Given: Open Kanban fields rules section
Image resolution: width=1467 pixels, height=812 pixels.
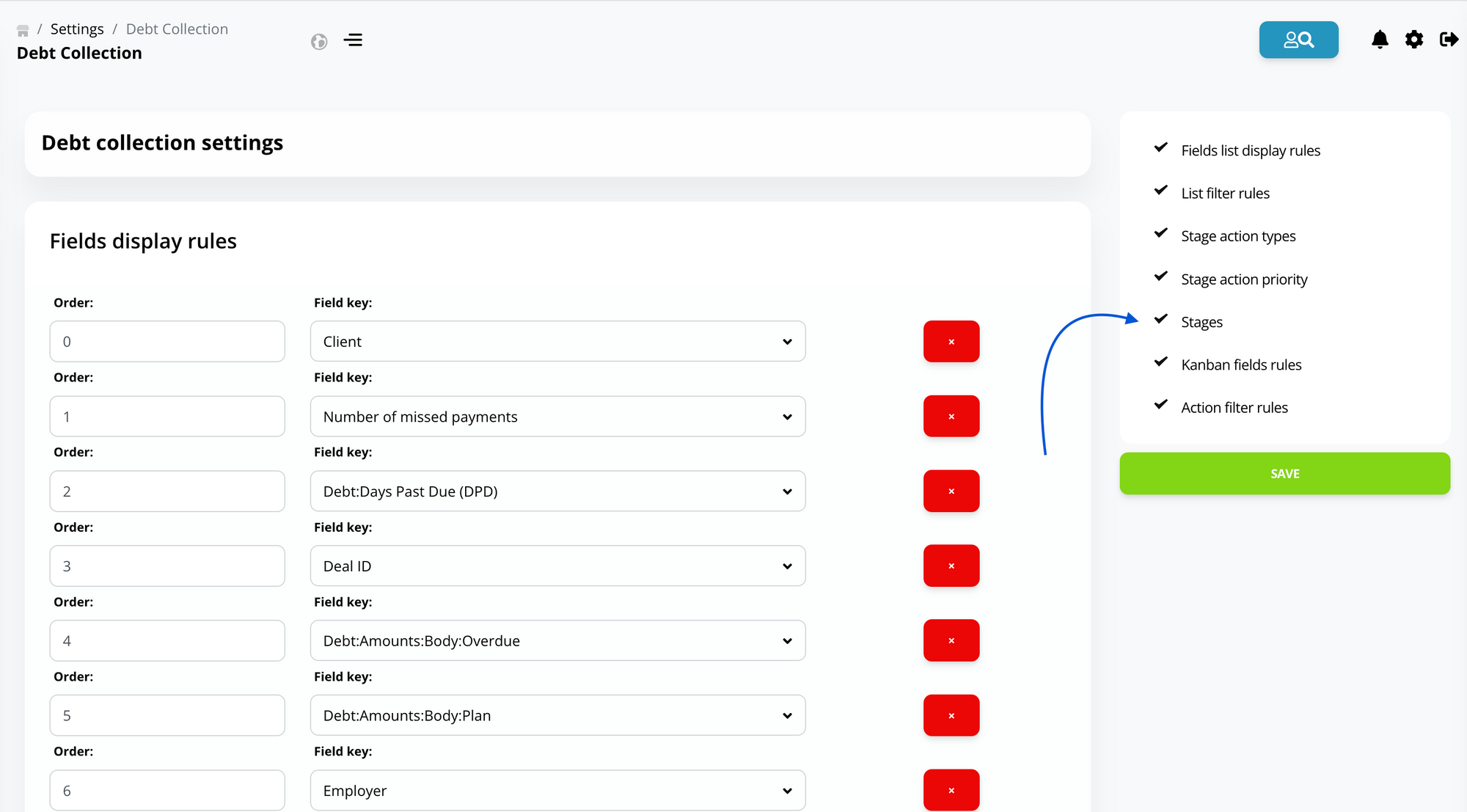Looking at the screenshot, I should click(x=1241, y=365).
